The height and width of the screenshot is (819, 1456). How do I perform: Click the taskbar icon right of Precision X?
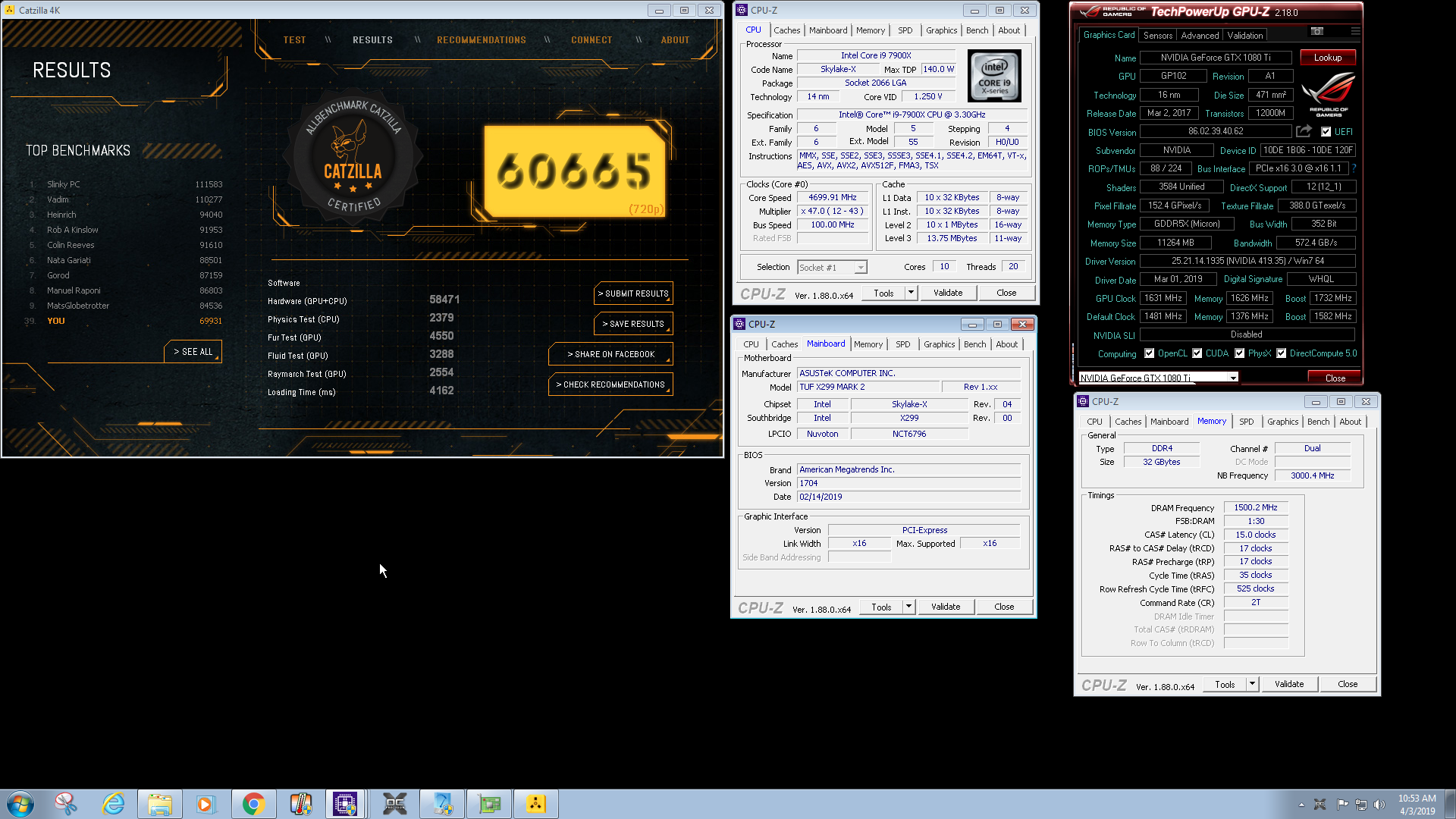(443, 804)
